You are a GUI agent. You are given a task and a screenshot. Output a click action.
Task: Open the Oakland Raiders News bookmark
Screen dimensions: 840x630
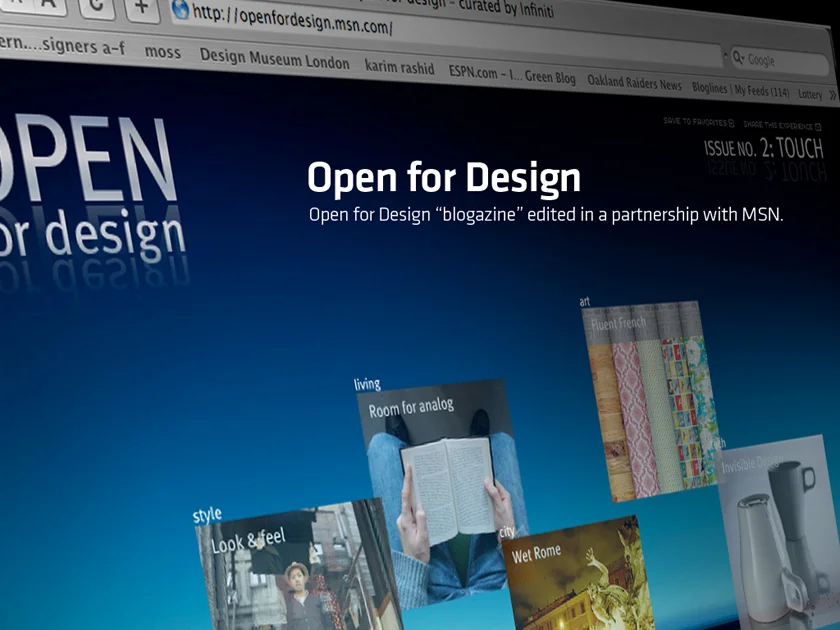point(634,83)
